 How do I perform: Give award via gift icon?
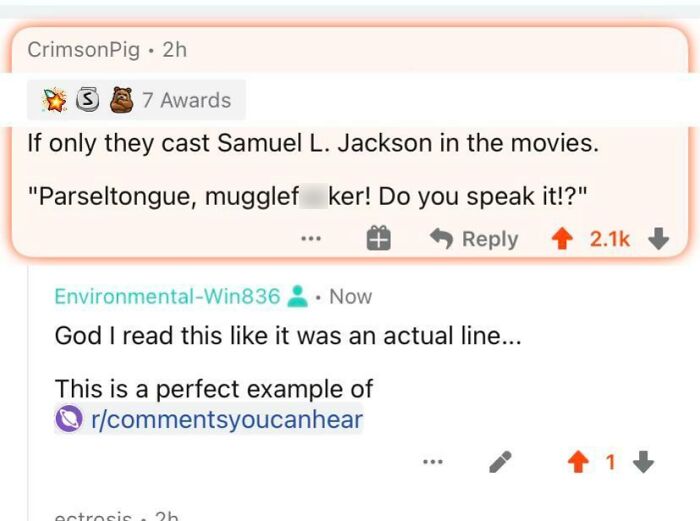click(x=379, y=238)
